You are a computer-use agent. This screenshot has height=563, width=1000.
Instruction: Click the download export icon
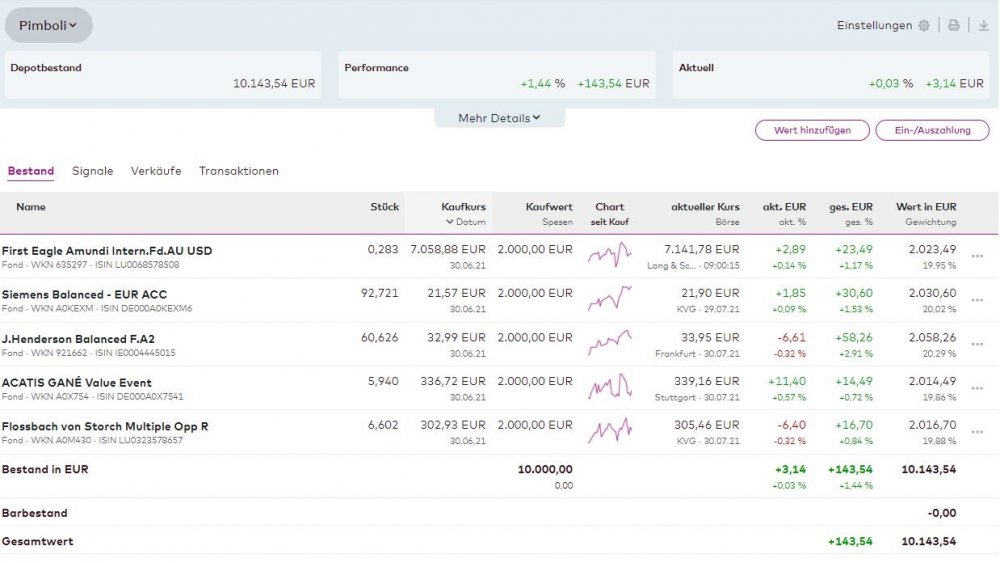coord(983,26)
